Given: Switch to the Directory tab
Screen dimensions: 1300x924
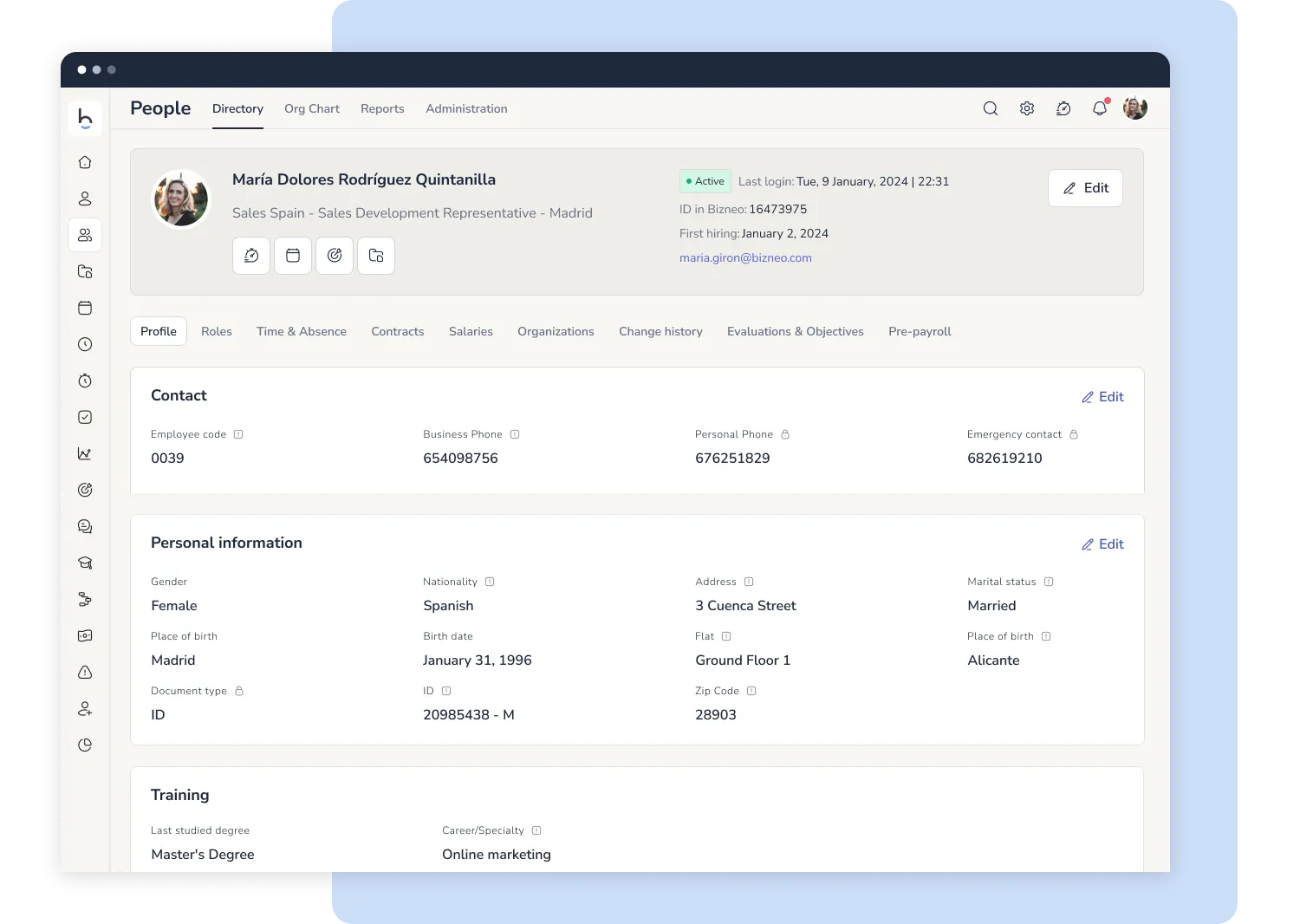Looking at the screenshot, I should pyautogui.click(x=237, y=108).
